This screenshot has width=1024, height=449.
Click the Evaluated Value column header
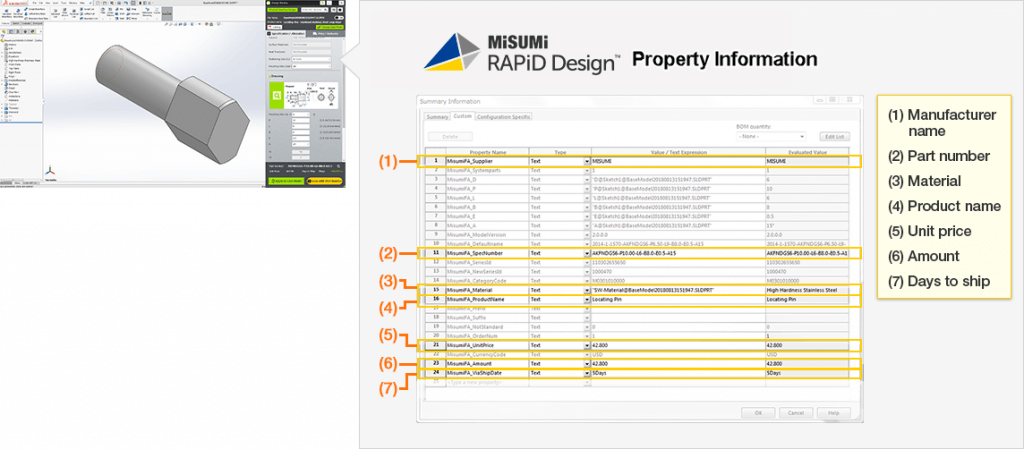[807, 151]
